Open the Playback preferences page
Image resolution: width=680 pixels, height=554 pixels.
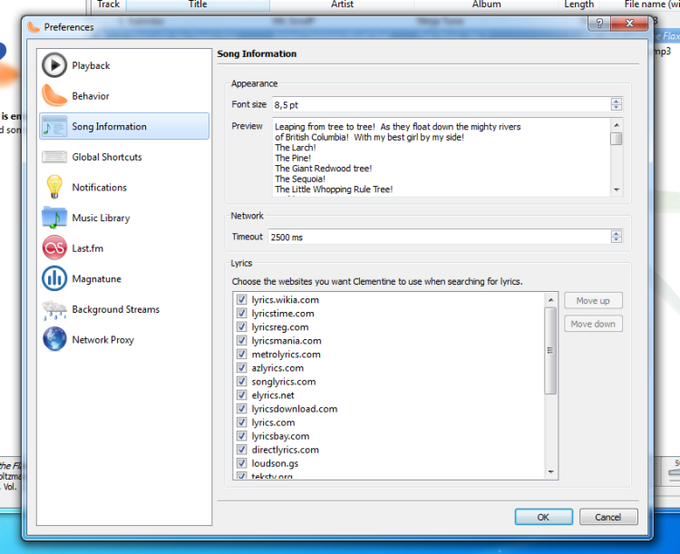(x=124, y=66)
